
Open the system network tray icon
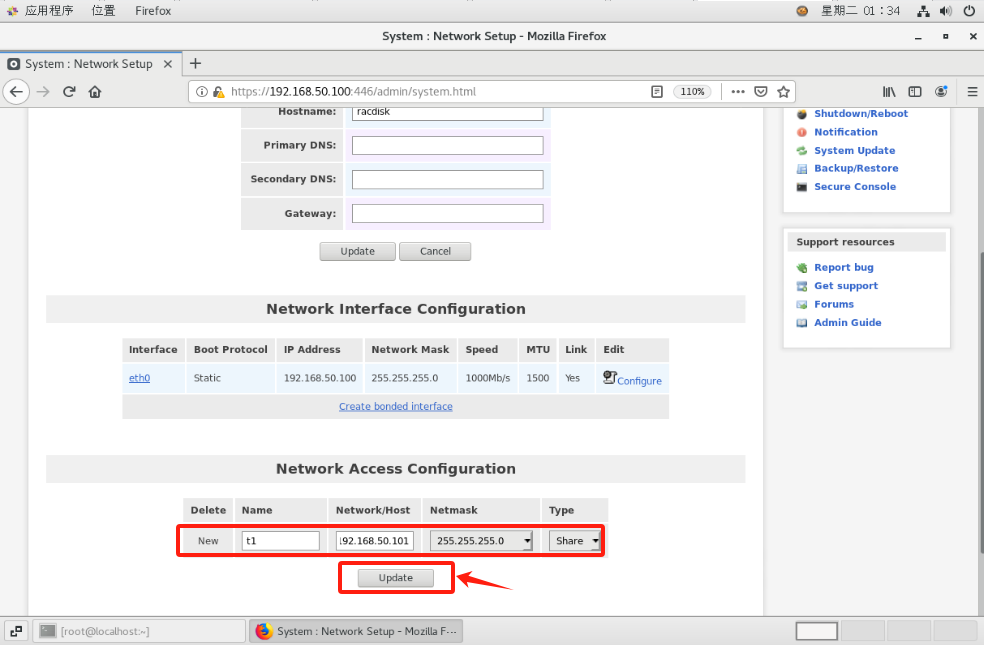923,11
